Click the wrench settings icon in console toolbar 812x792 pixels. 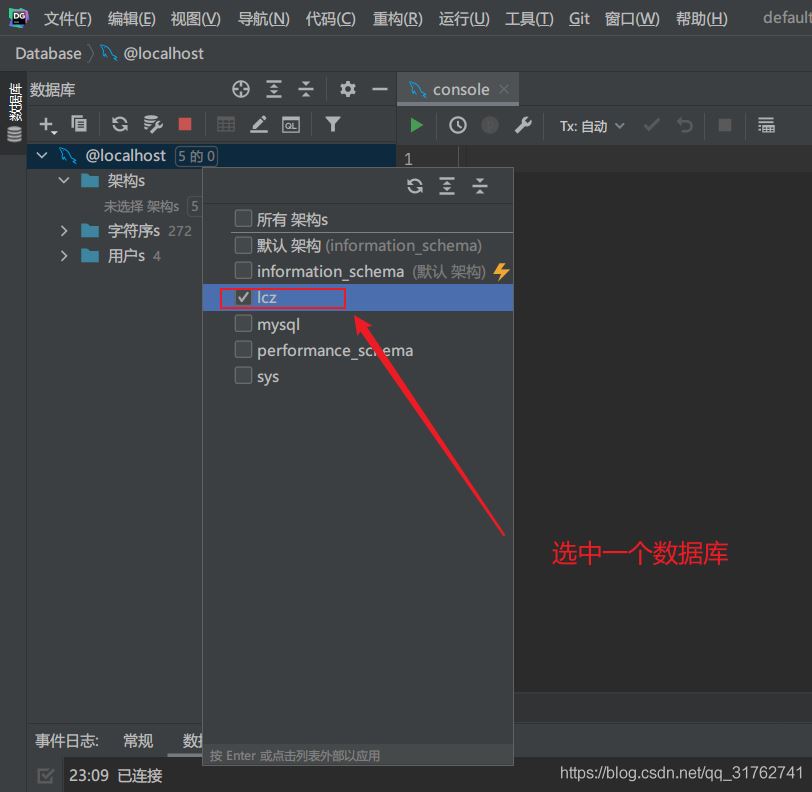click(x=522, y=125)
